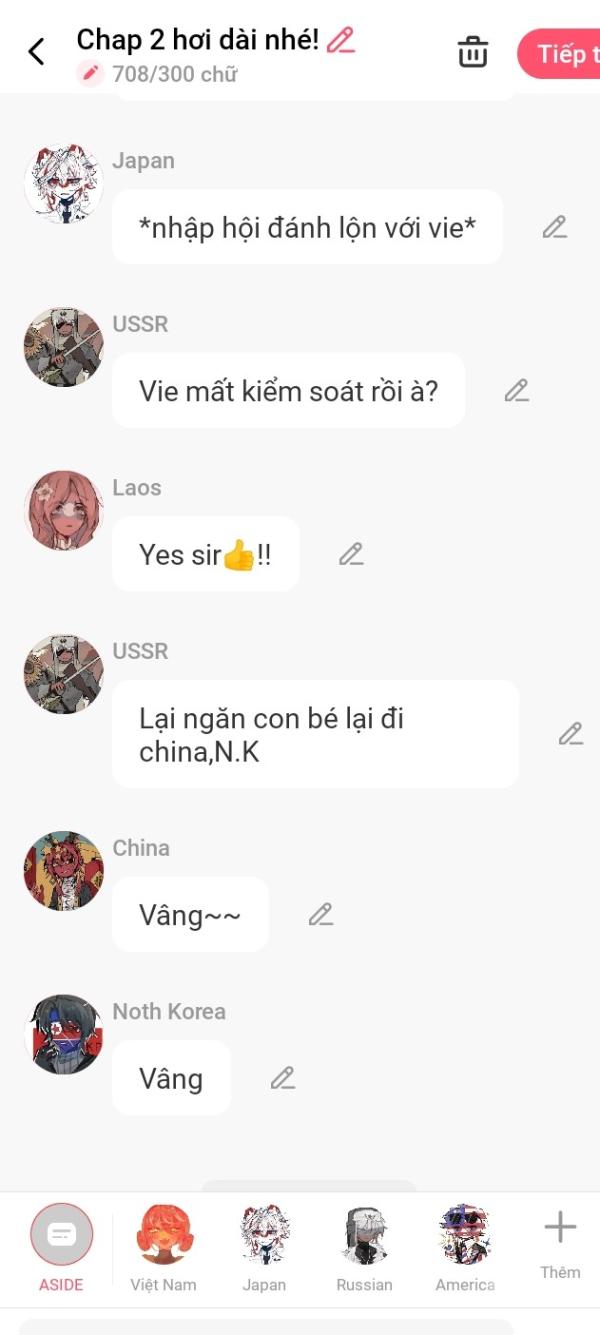Edit China's 'Vâng~~' message pencil icon

321,914
